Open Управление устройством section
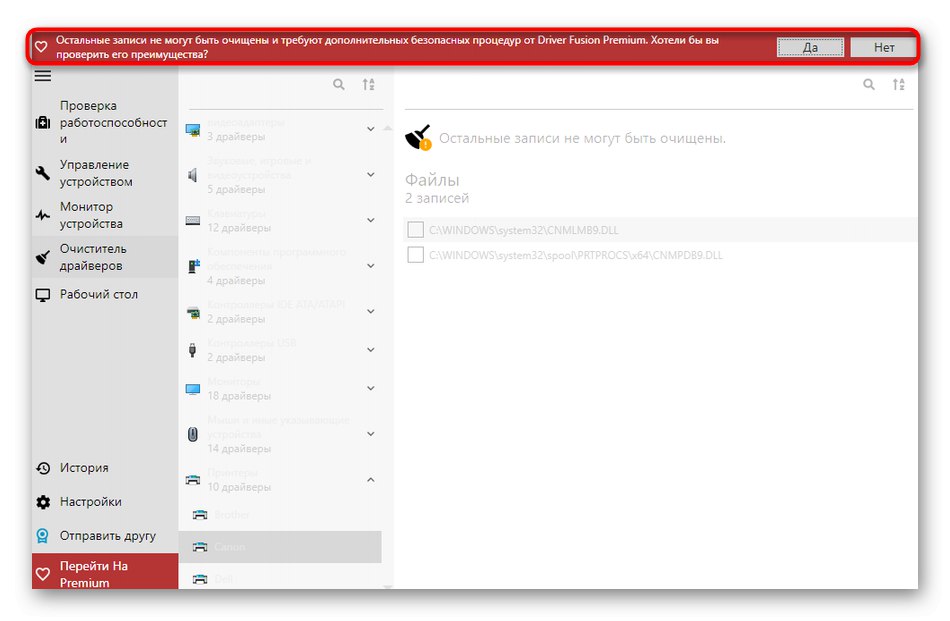Image resolution: width=950 pixels, height=621 pixels. [105, 173]
